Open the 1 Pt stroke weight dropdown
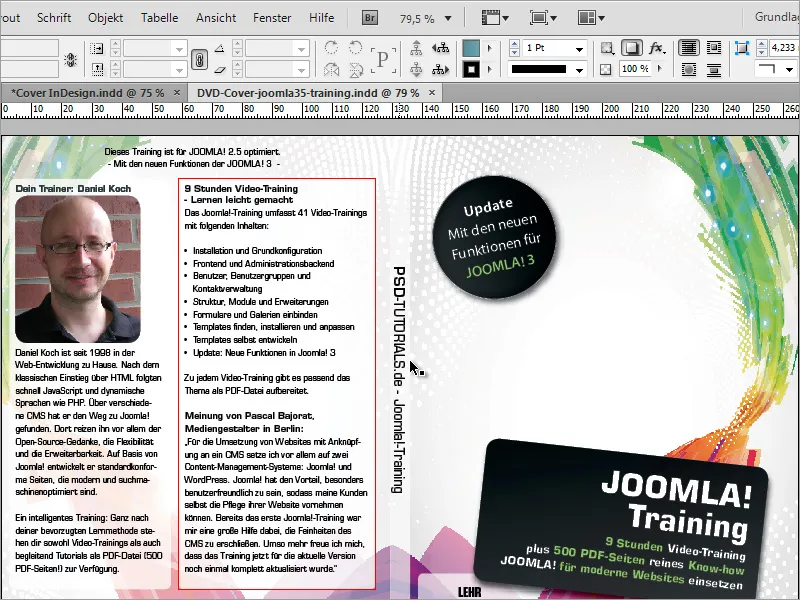 pyautogui.click(x=579, y=49)
